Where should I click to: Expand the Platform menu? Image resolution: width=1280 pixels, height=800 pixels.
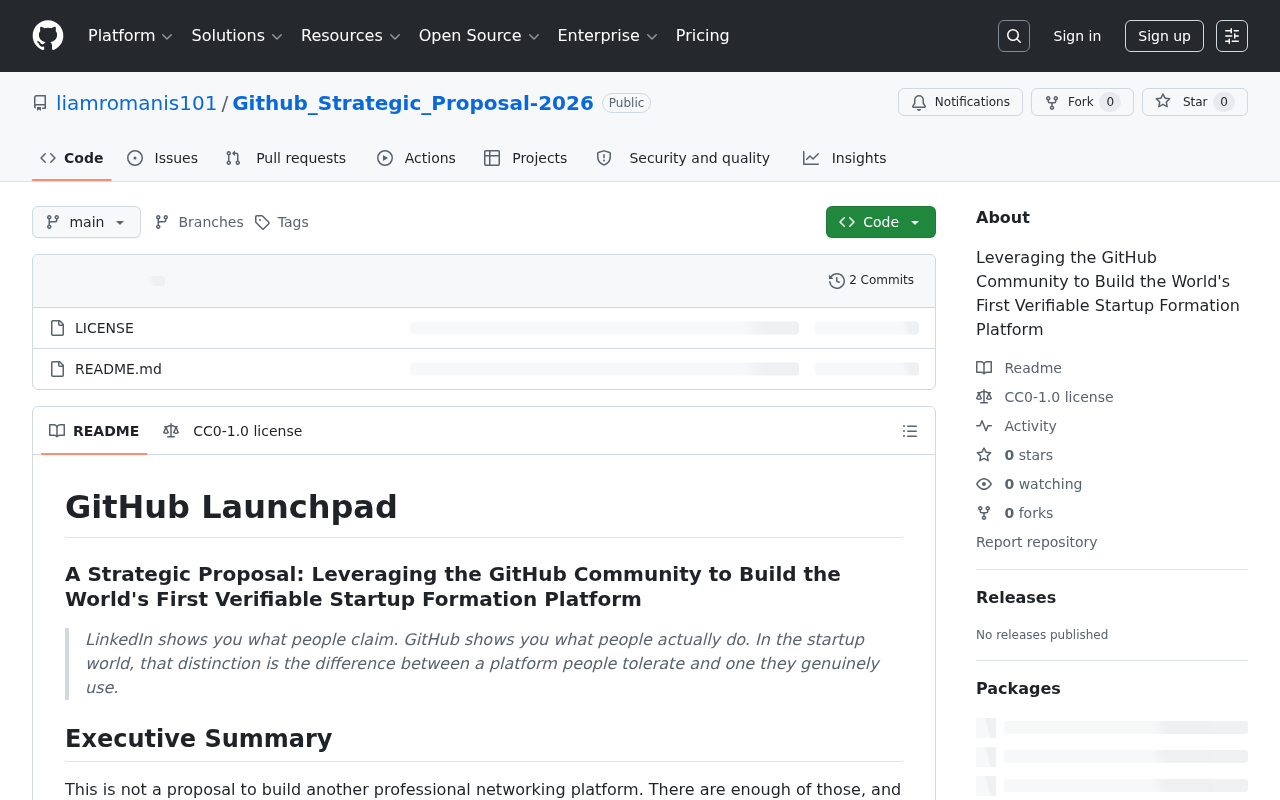[x=130, y=36]
